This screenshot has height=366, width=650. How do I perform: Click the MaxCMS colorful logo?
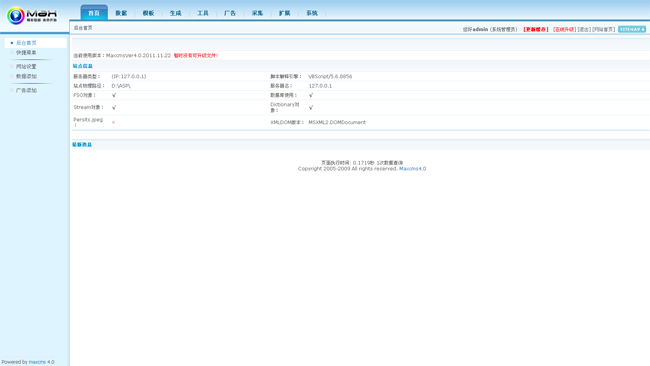point(32,16)
